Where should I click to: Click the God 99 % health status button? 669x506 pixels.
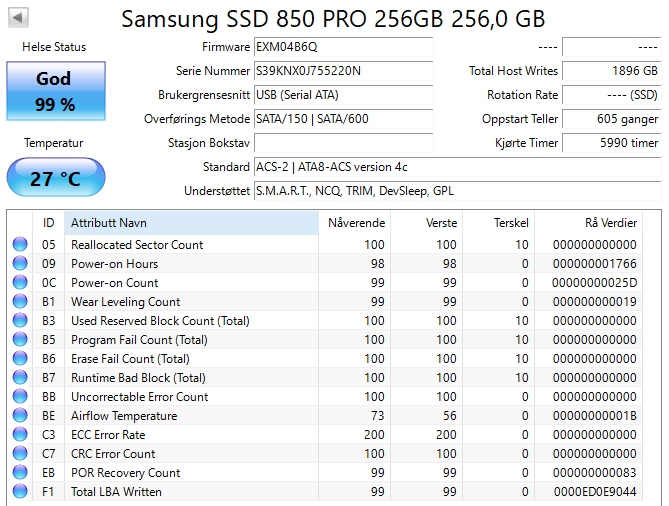(54, 92)
